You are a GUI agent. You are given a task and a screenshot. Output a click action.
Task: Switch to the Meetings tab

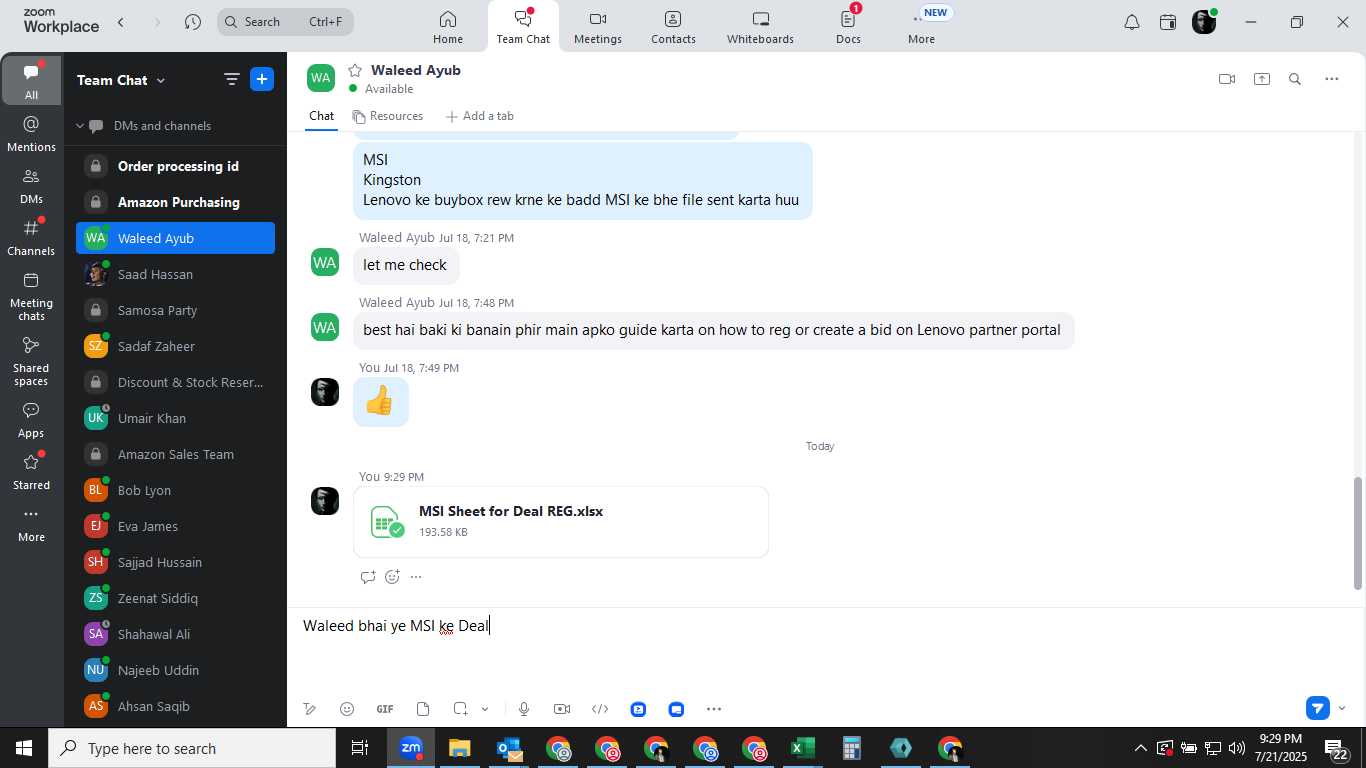pyautogui.click(x=598, y=26)
